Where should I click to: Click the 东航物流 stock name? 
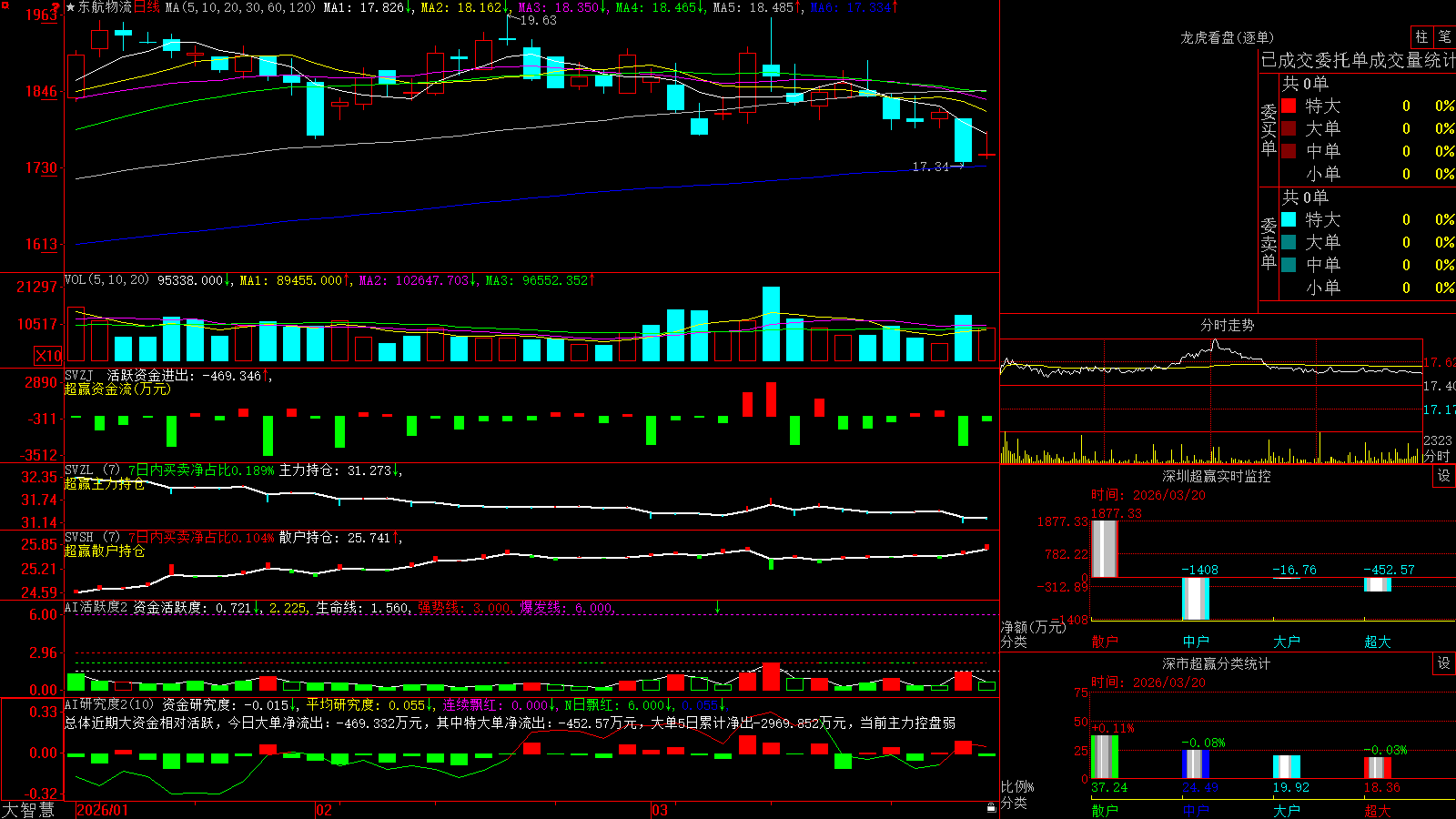click(x=105, y=7)
